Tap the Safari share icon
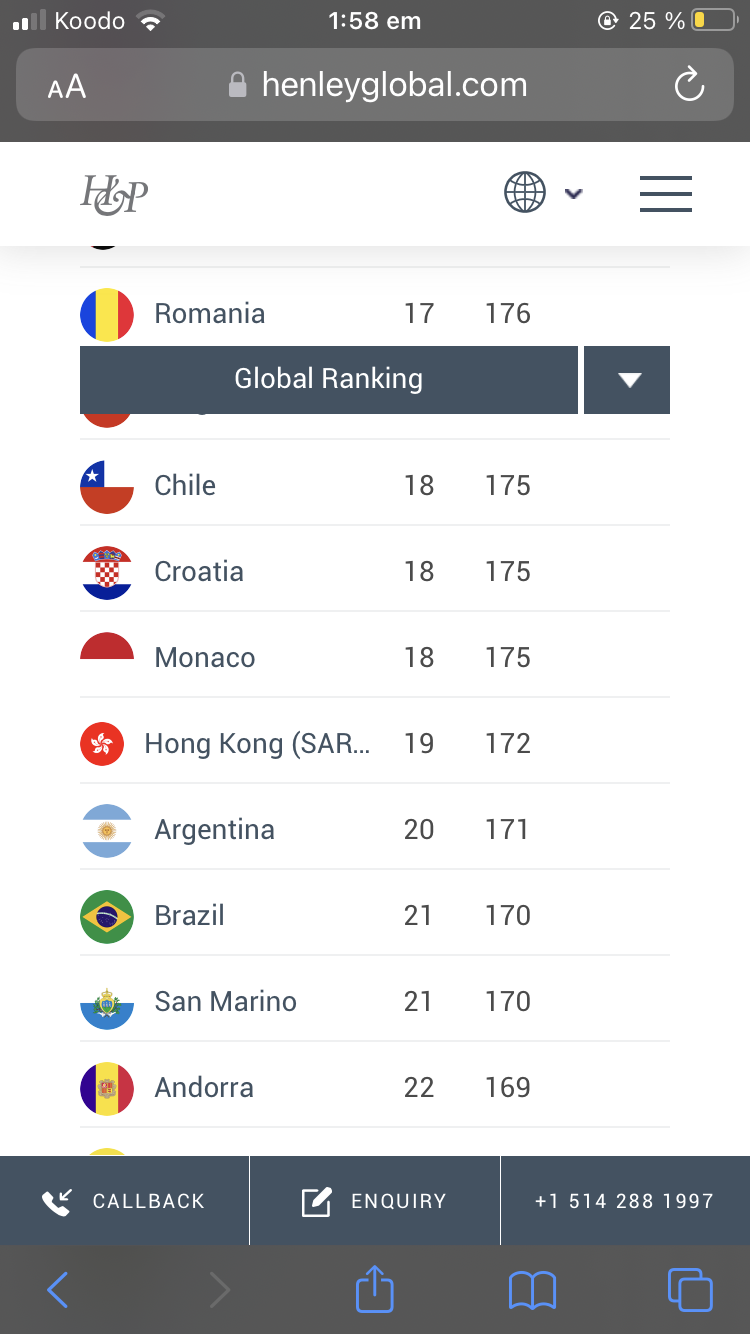Viewport: 750px width, 1334px height. tap(375, 1289)
